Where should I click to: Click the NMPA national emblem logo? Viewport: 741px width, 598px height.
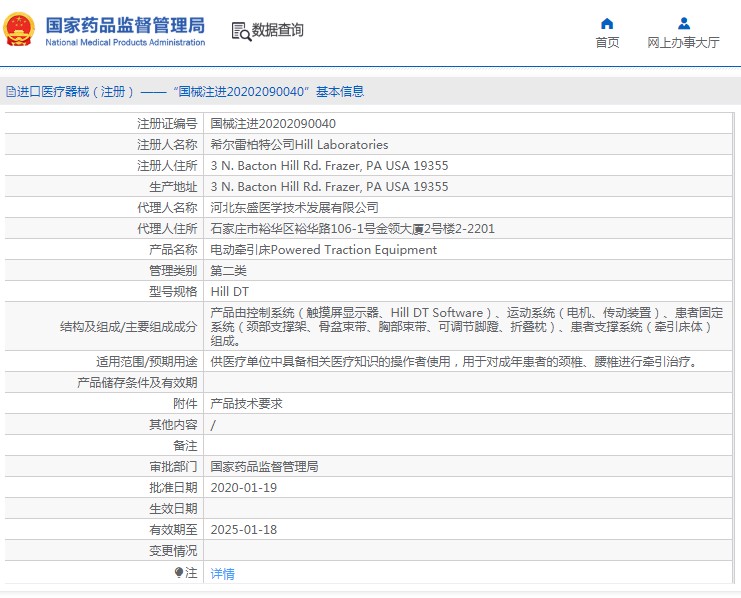pyautogui.click(x=20, y=30)
